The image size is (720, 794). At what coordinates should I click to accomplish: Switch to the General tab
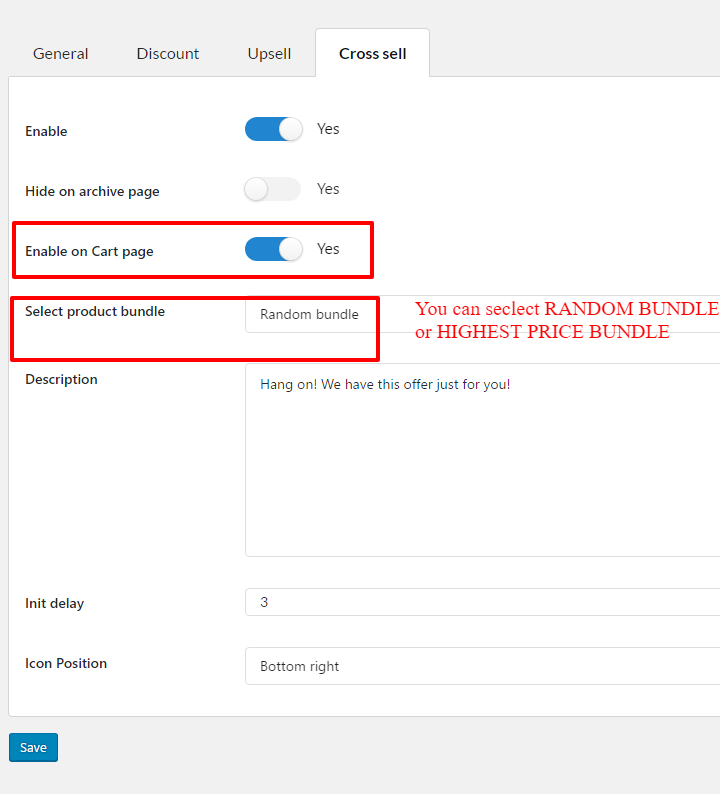[x=60, y=54]
